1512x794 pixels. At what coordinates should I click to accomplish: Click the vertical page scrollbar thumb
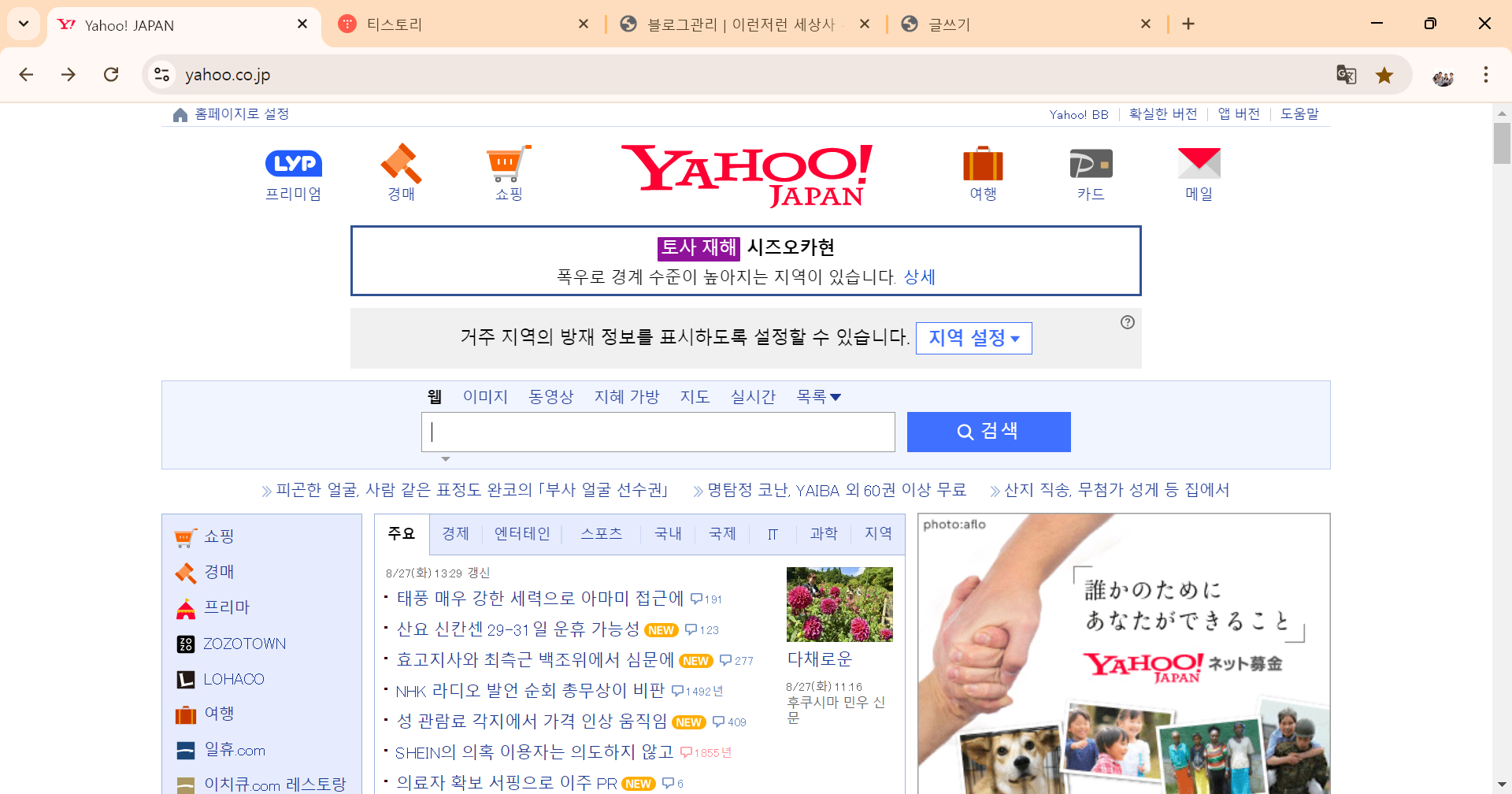pyautogui.click(x=1502, y=143)
